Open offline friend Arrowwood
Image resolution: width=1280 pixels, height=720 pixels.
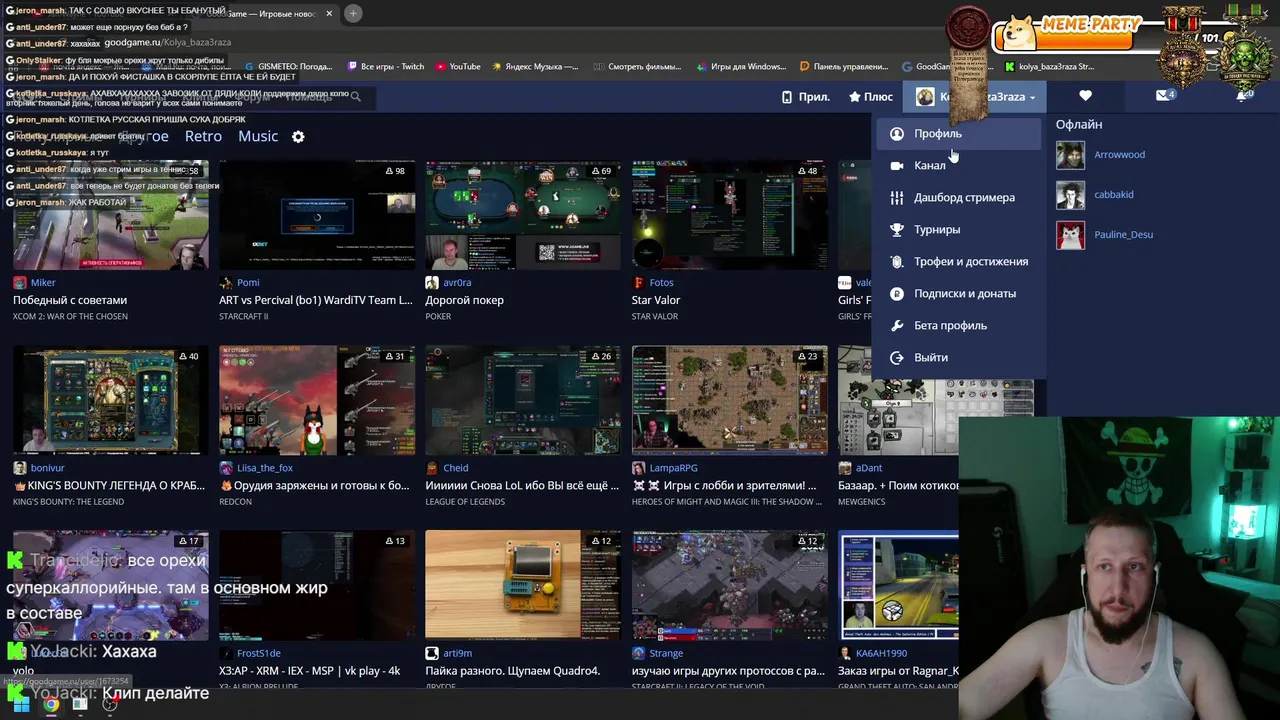[x=1119, y=155]
